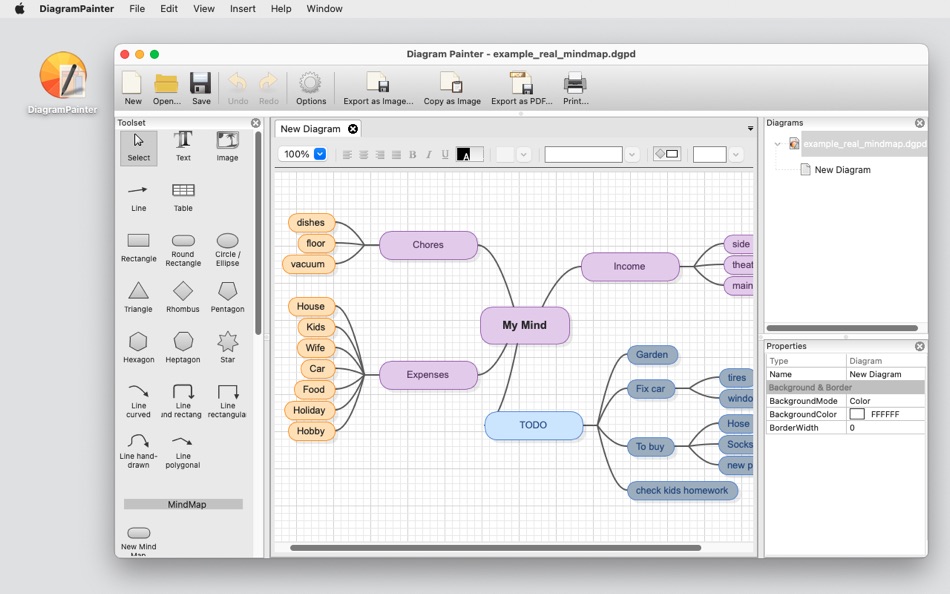Viewport: 950px width, 594px height.
Task: Select the Rhombus shape tool
Action: tap(183, 298)
